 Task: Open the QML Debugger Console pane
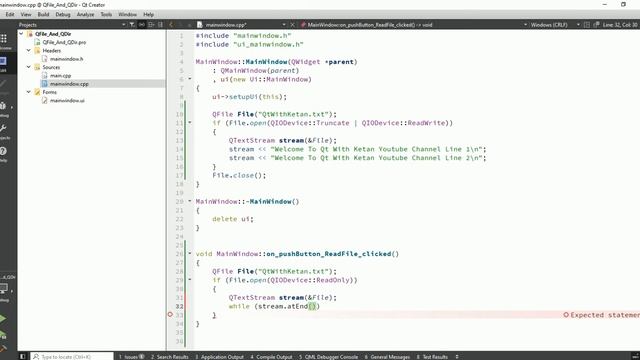tap(329, 357)
